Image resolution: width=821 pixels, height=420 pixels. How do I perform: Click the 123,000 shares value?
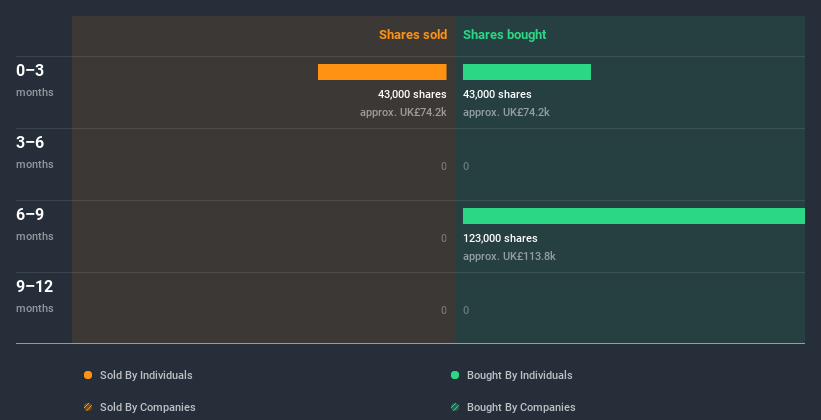click(x=500, y=238)
